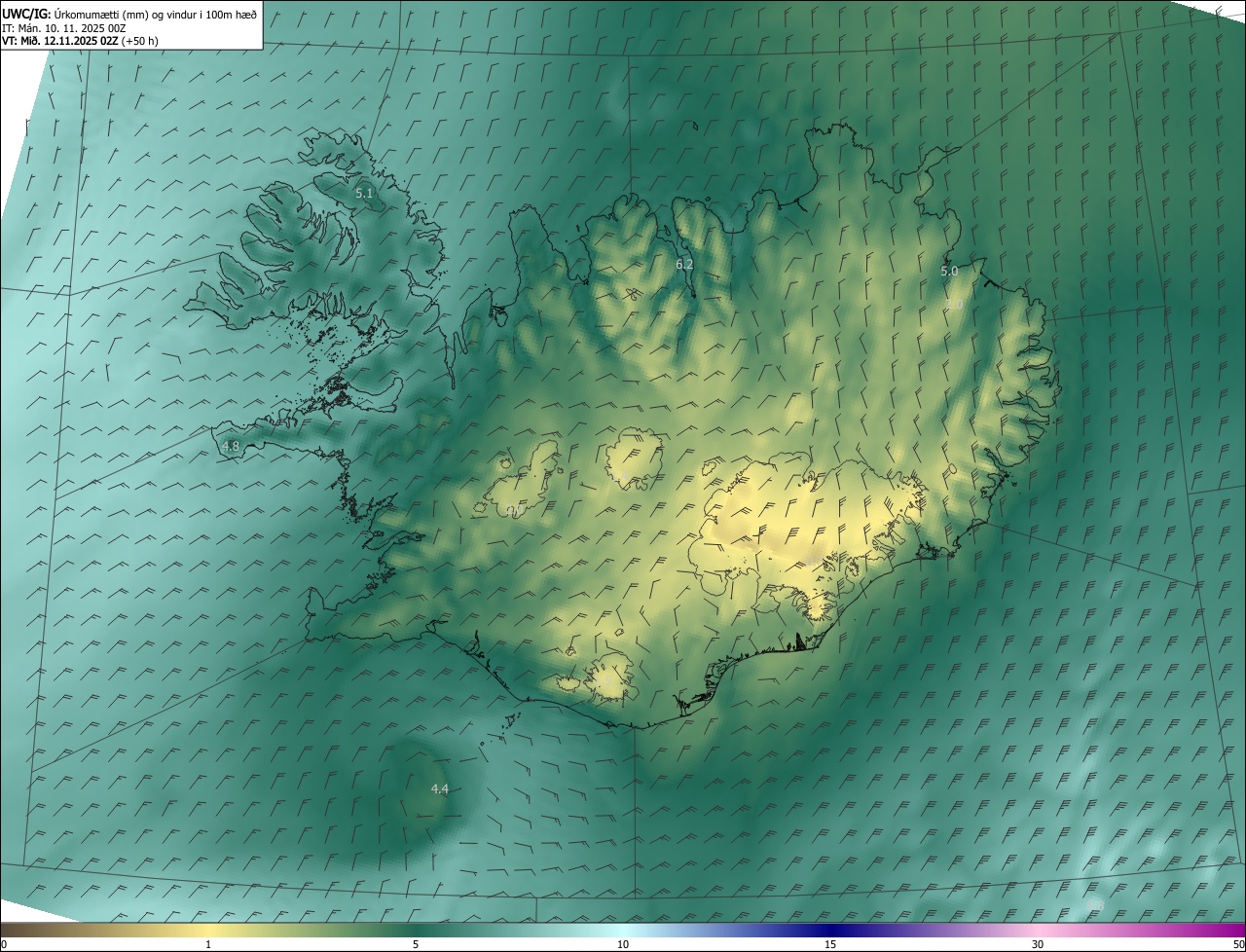
Task: Click the valid time line 'VT: Mið. 12.11.2025 02Z'
Action: 60,41
